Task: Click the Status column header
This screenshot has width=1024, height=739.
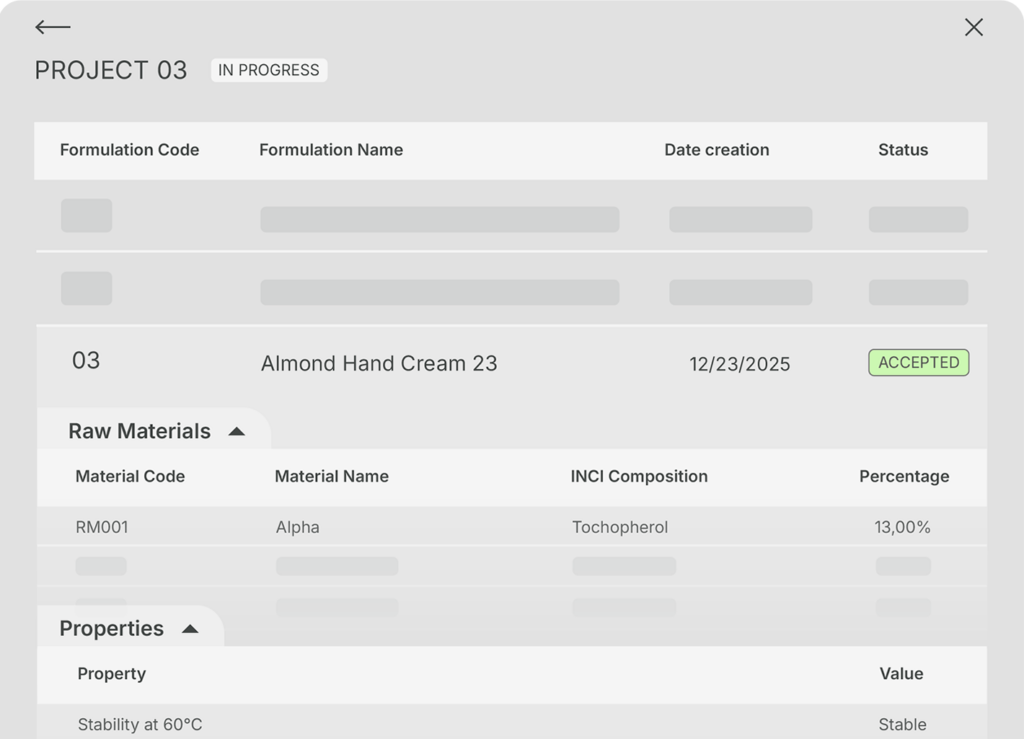Action: (x=902, y=150)
